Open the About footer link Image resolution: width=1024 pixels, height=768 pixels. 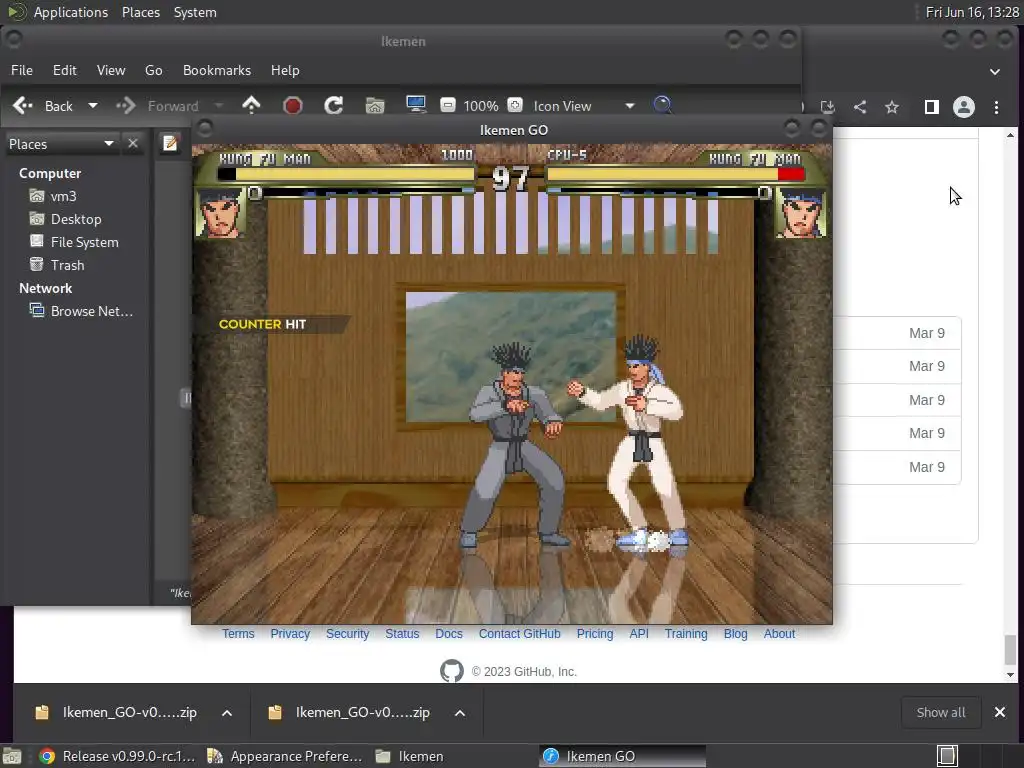(779, 633)
